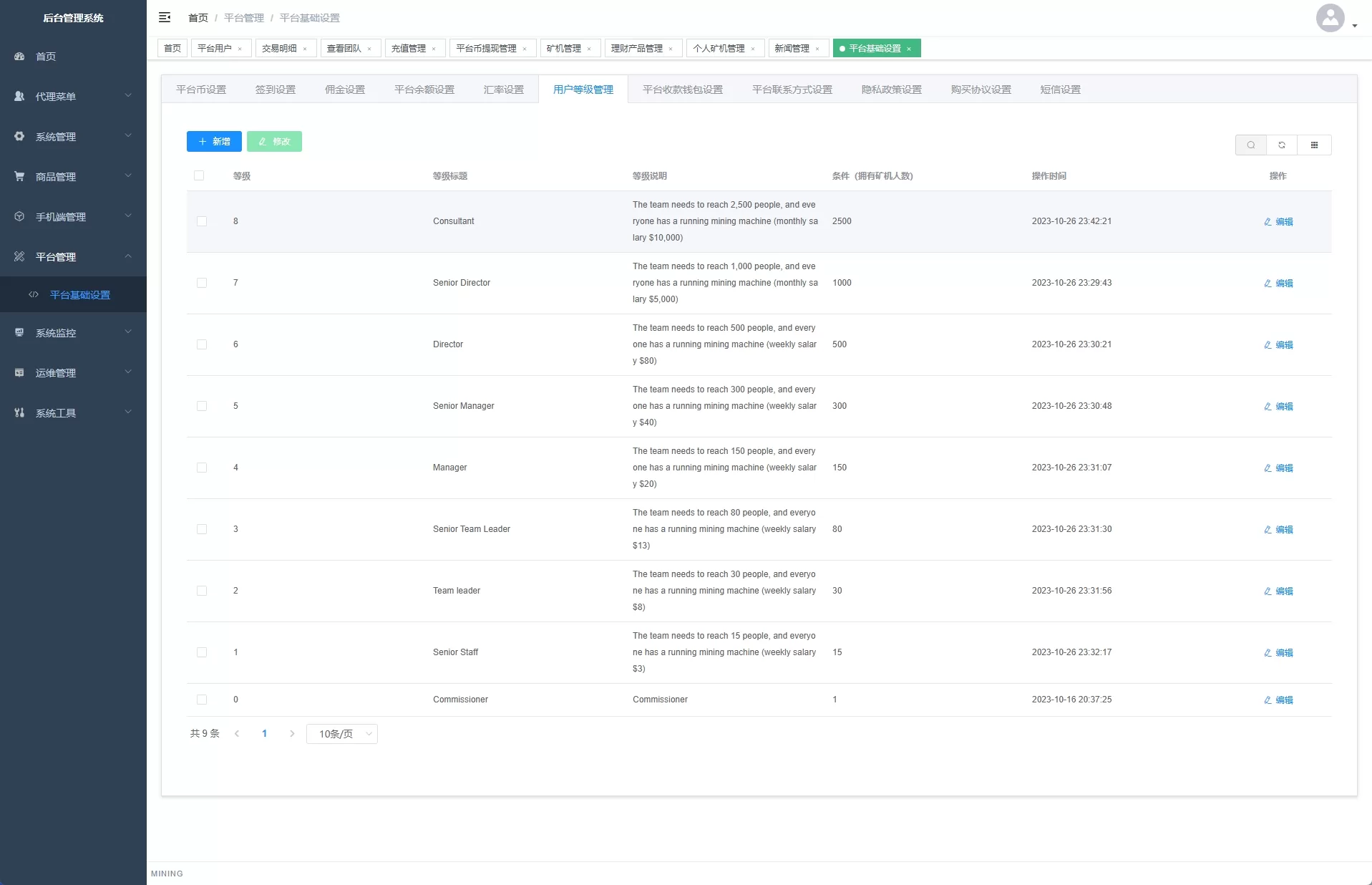Click the sidebar collapse hamburger icon
Screen dimensions: 1372x885
(165, 17)
